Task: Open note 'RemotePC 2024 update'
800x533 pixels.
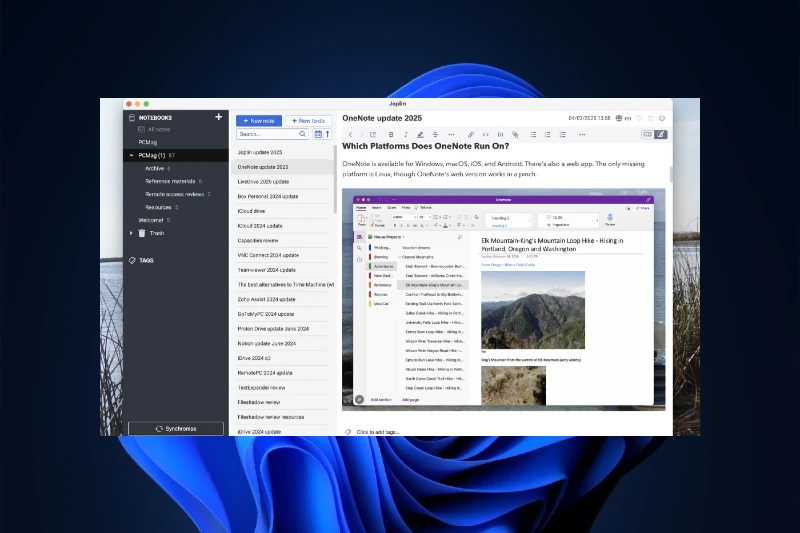Action: pos(283,373)
